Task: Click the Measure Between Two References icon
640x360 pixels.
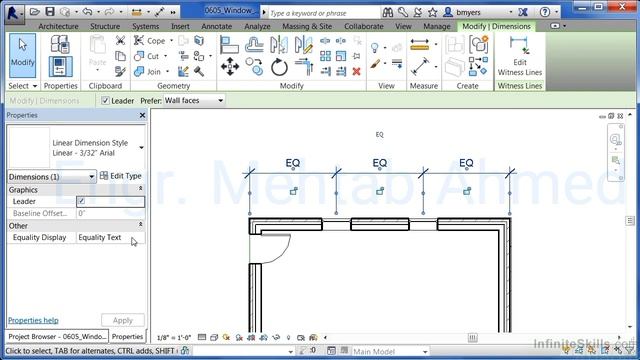Action: [420, 44]
